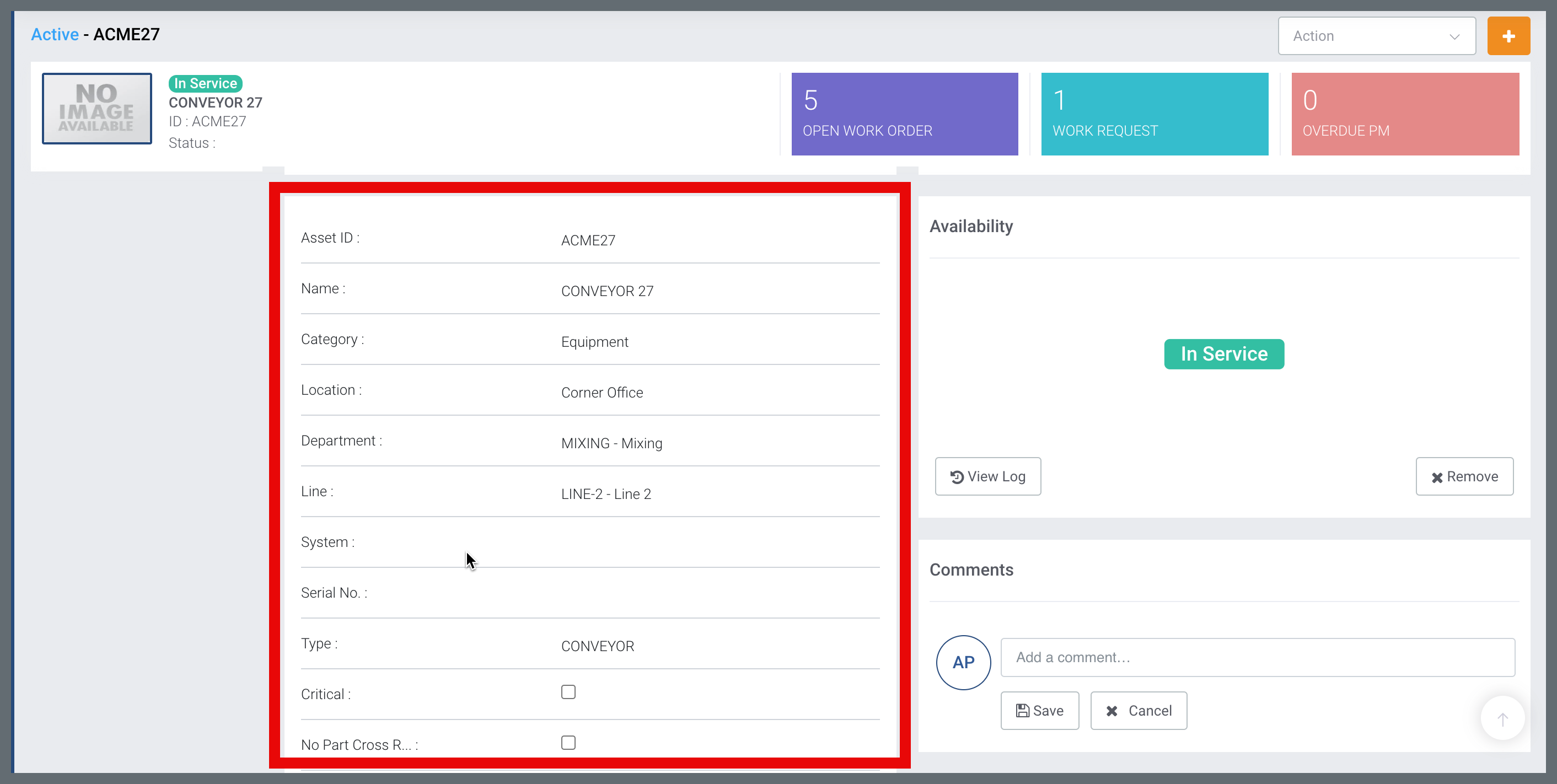Save the comment with Save button
This screenshot has height=784, width=1557.
(1040, 710)
